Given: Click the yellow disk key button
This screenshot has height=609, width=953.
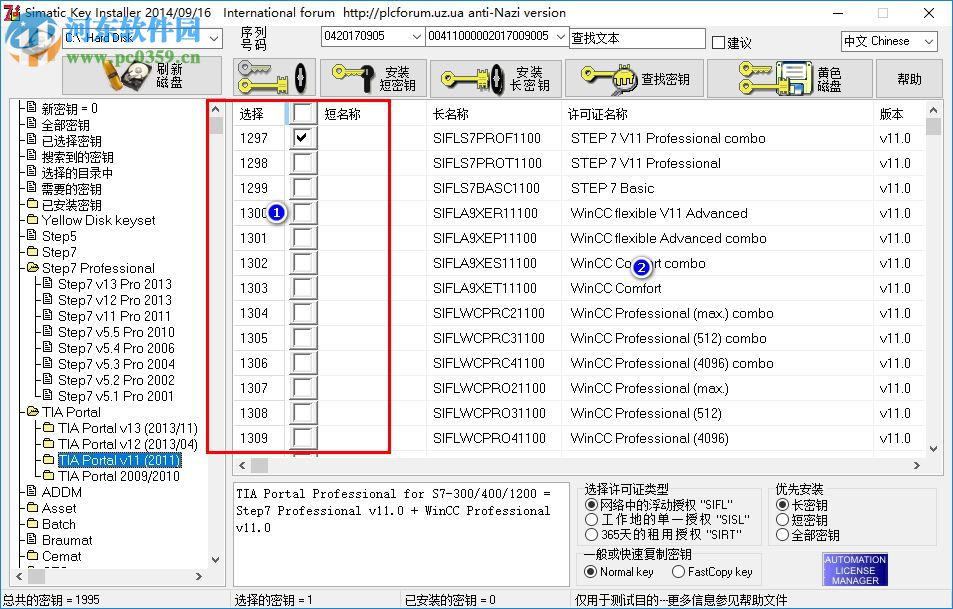Looking at the screenshot, I should [x=790, y=78].
